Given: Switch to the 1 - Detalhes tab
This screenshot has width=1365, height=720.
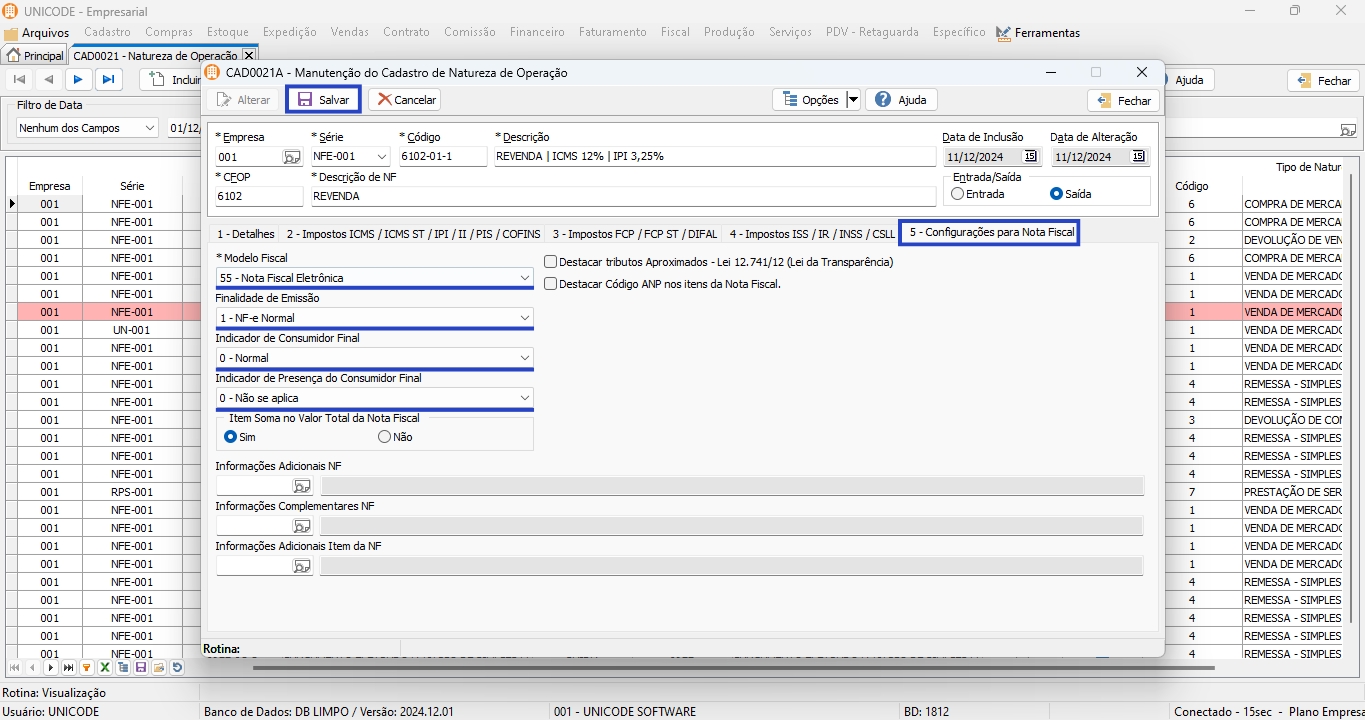Looking at the screenshot, I should pyautogui.click(x=245, y=234).
